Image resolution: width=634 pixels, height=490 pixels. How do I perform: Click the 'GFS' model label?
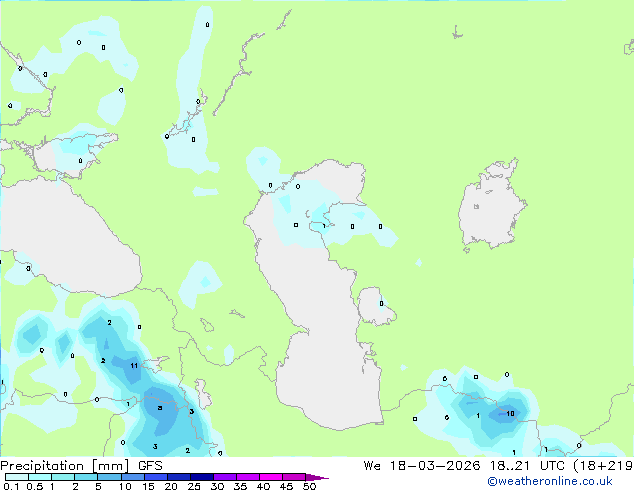coord(150,466)
